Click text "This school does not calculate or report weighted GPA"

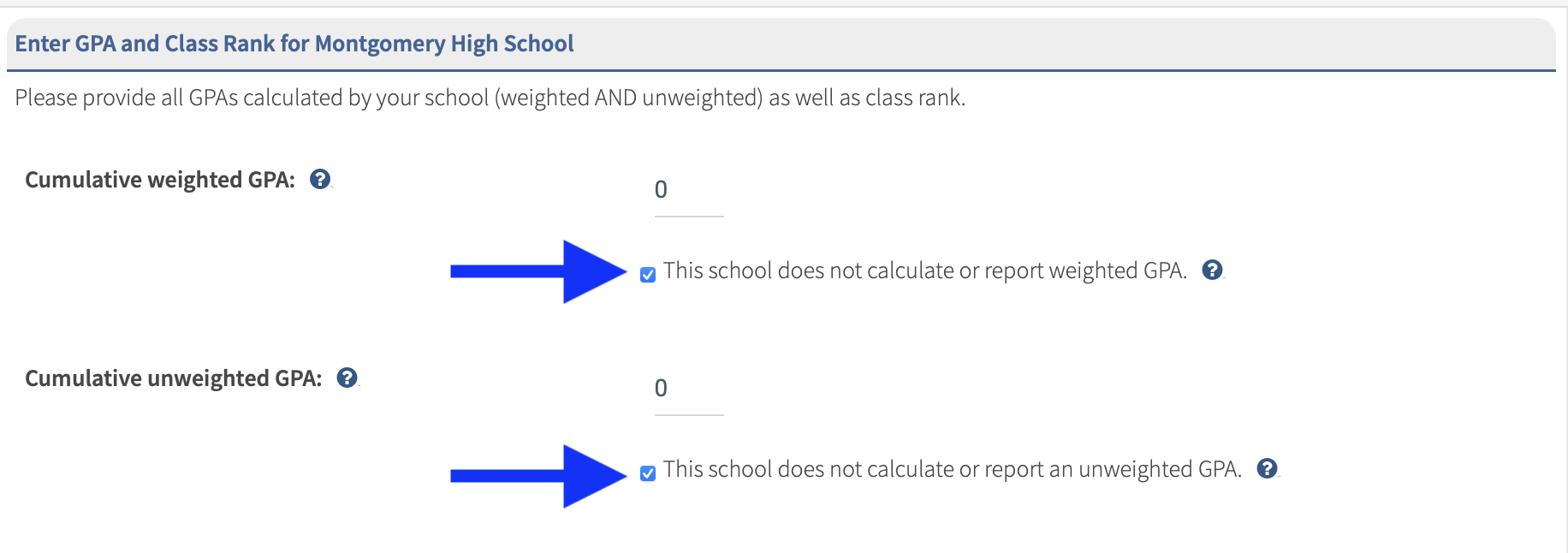(x=924, y=271)
